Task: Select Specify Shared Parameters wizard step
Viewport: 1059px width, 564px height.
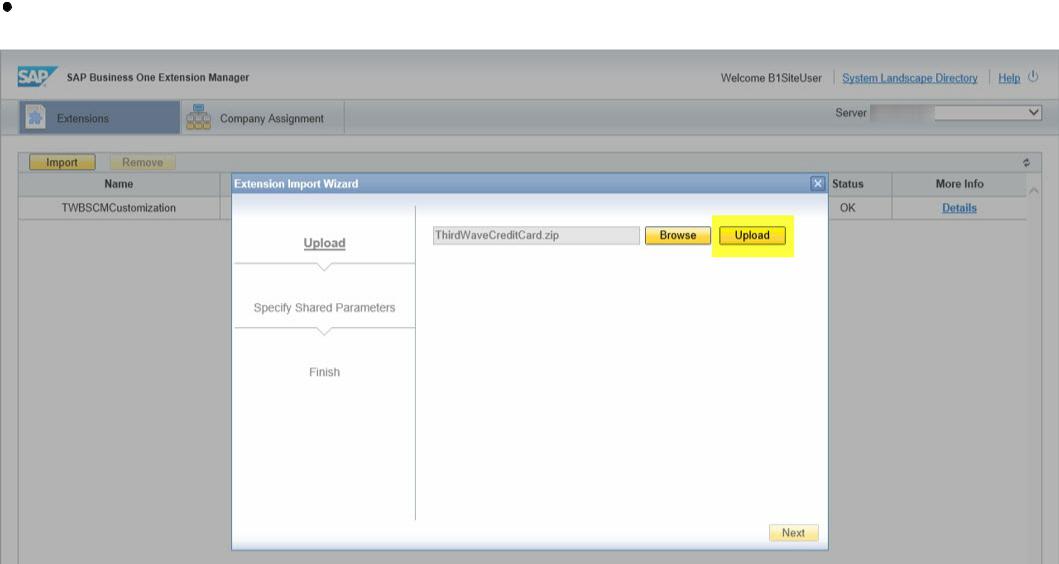Action: click(324, 307)
